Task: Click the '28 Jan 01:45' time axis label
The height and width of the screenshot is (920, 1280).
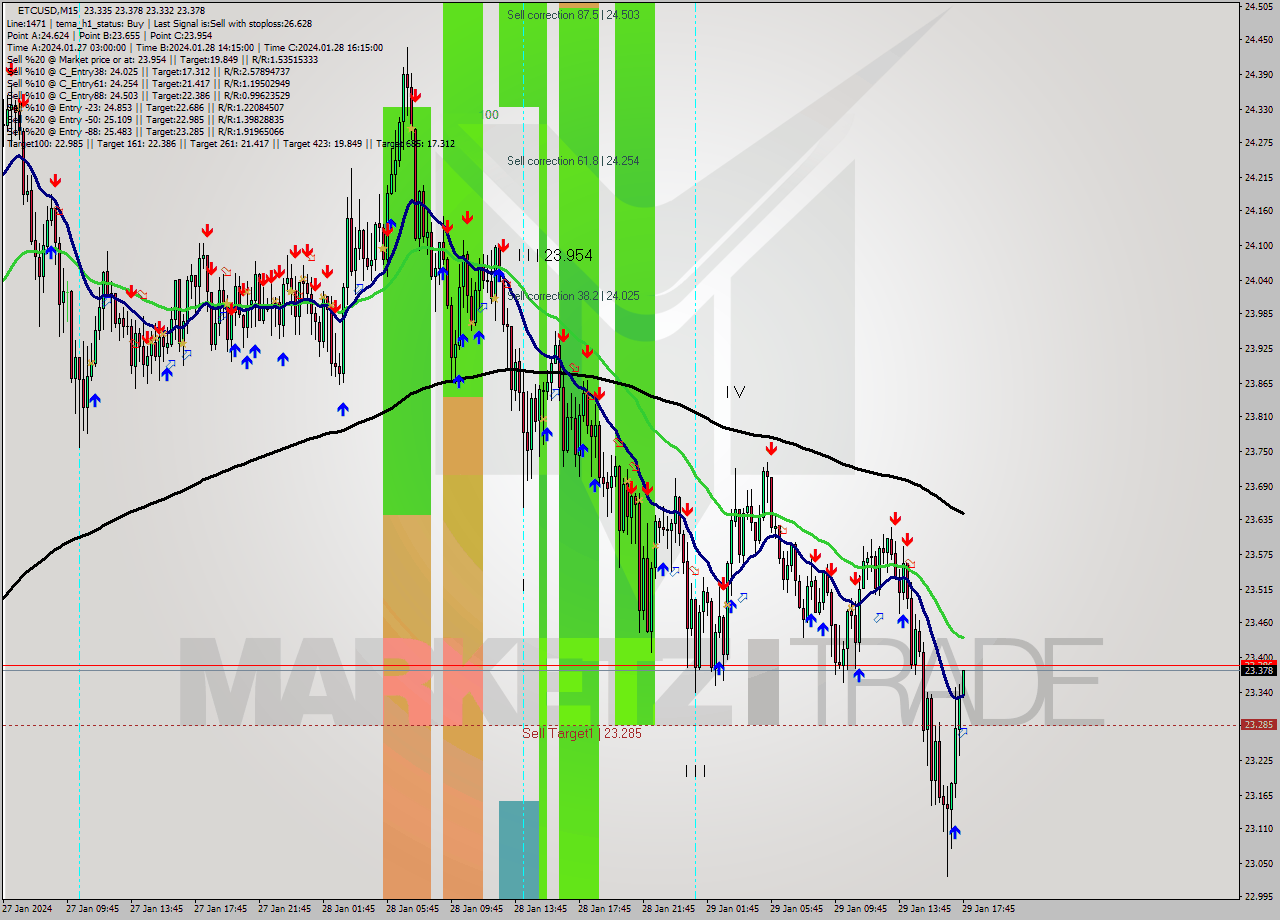Action: click(349, 909)
